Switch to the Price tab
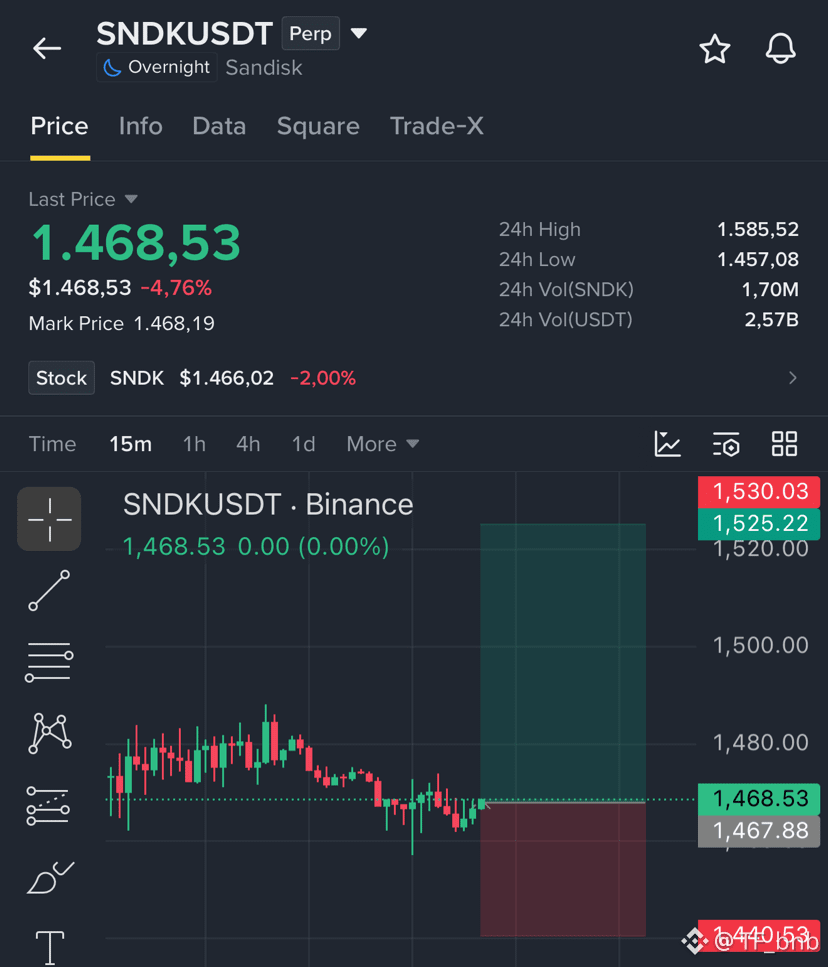Image resolution: width=828 pixels, height=967 pixels. 60,126
